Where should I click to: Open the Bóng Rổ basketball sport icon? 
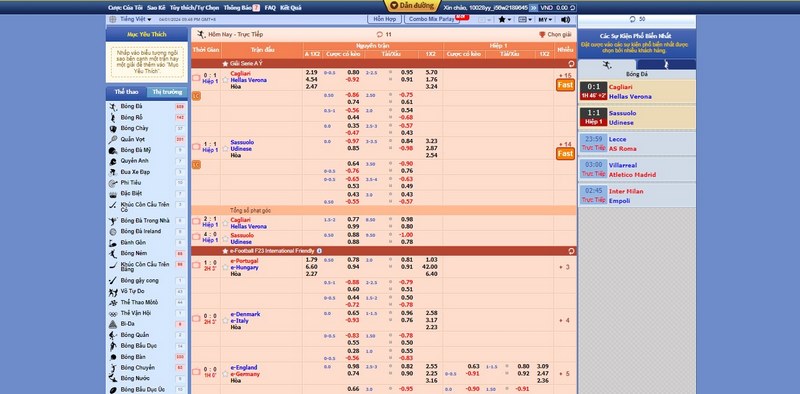pyautogui.click(x=113, y=117)
